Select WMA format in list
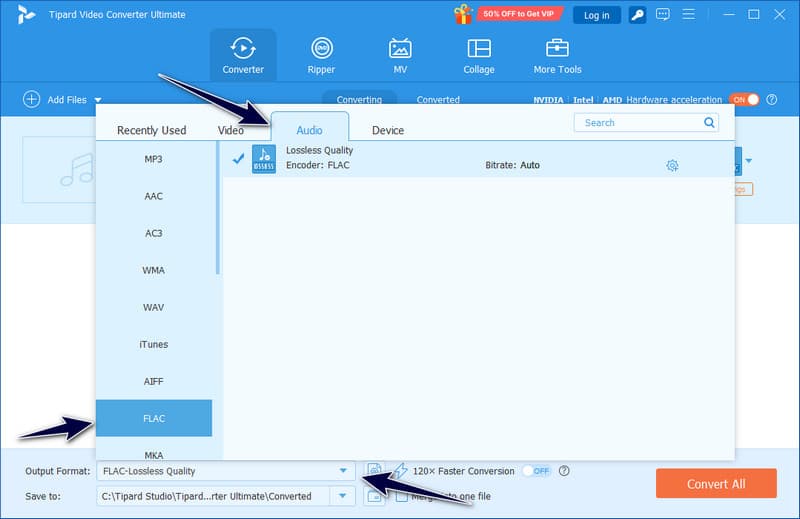The width and height of the screenshot is (800, 519). pyautogui.click(x=154, y=270)
